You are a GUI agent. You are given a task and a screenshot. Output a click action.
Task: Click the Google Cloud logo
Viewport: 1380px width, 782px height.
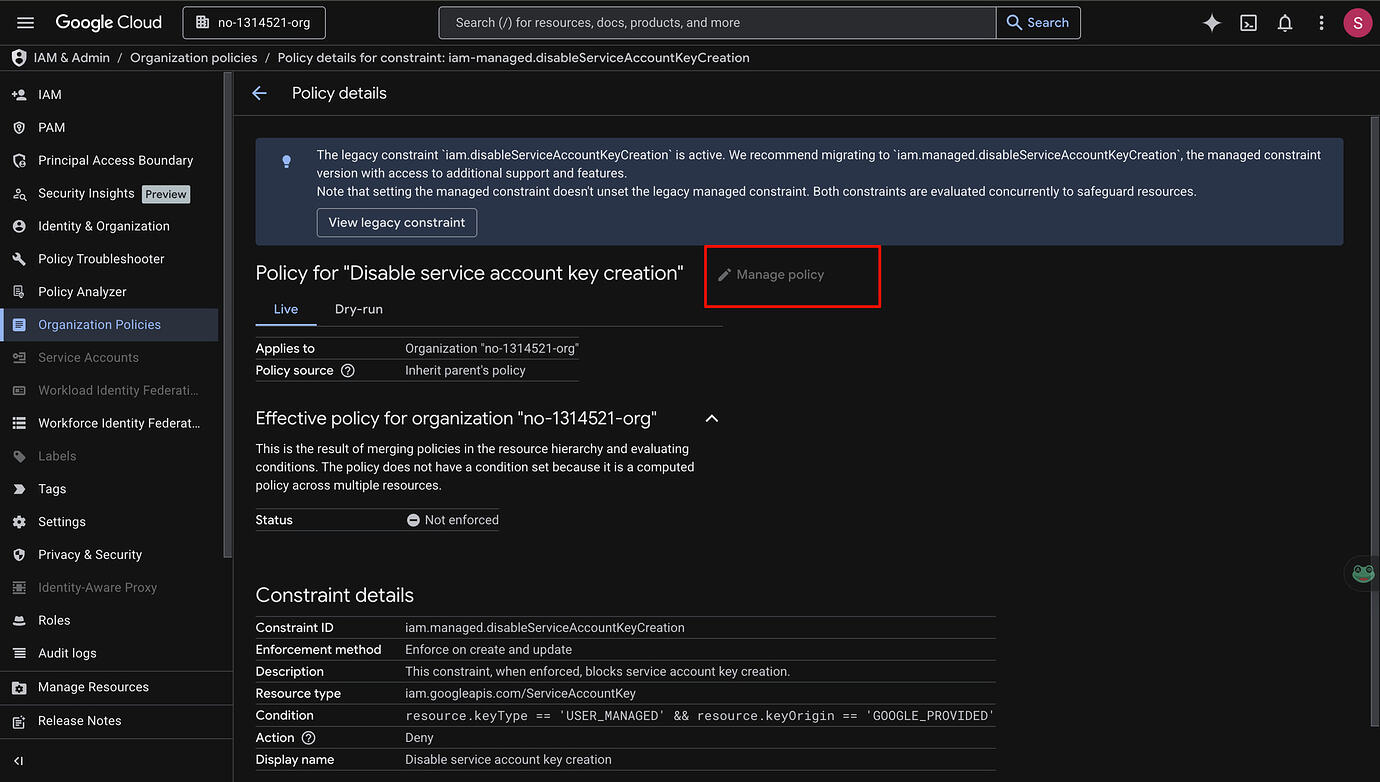point(109,22)
